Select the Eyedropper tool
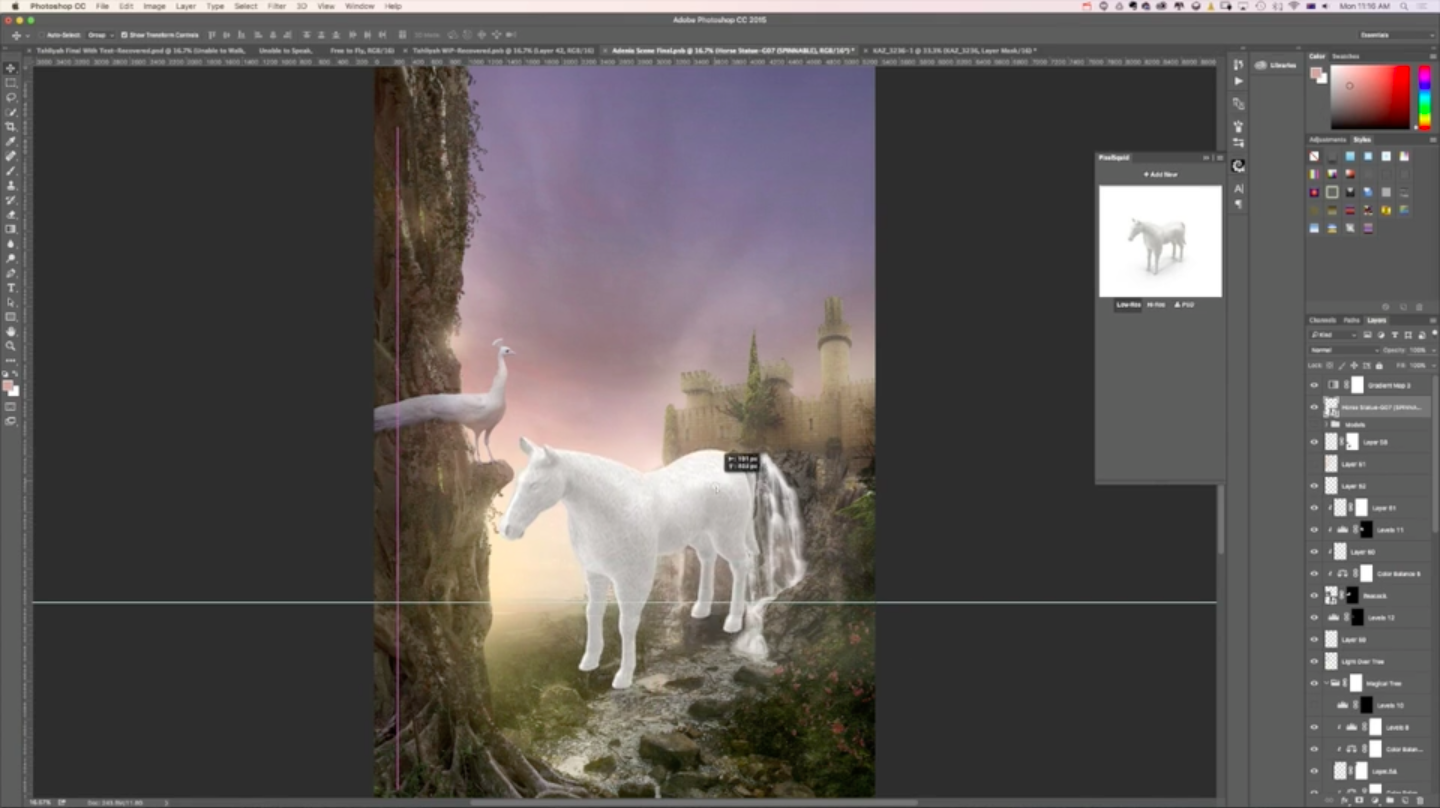The height and width of the screenshot is (808, 1440). (11, 141)
